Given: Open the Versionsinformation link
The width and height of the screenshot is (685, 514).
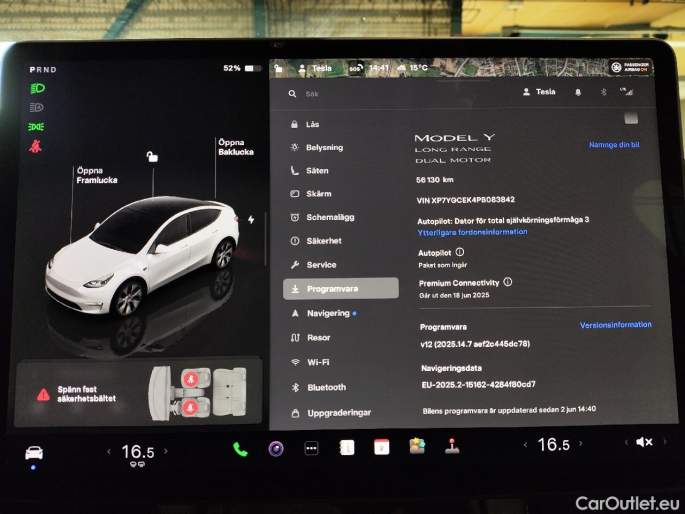Looking at the screenshot, I should pyautogui.click(x=616, y=324).
